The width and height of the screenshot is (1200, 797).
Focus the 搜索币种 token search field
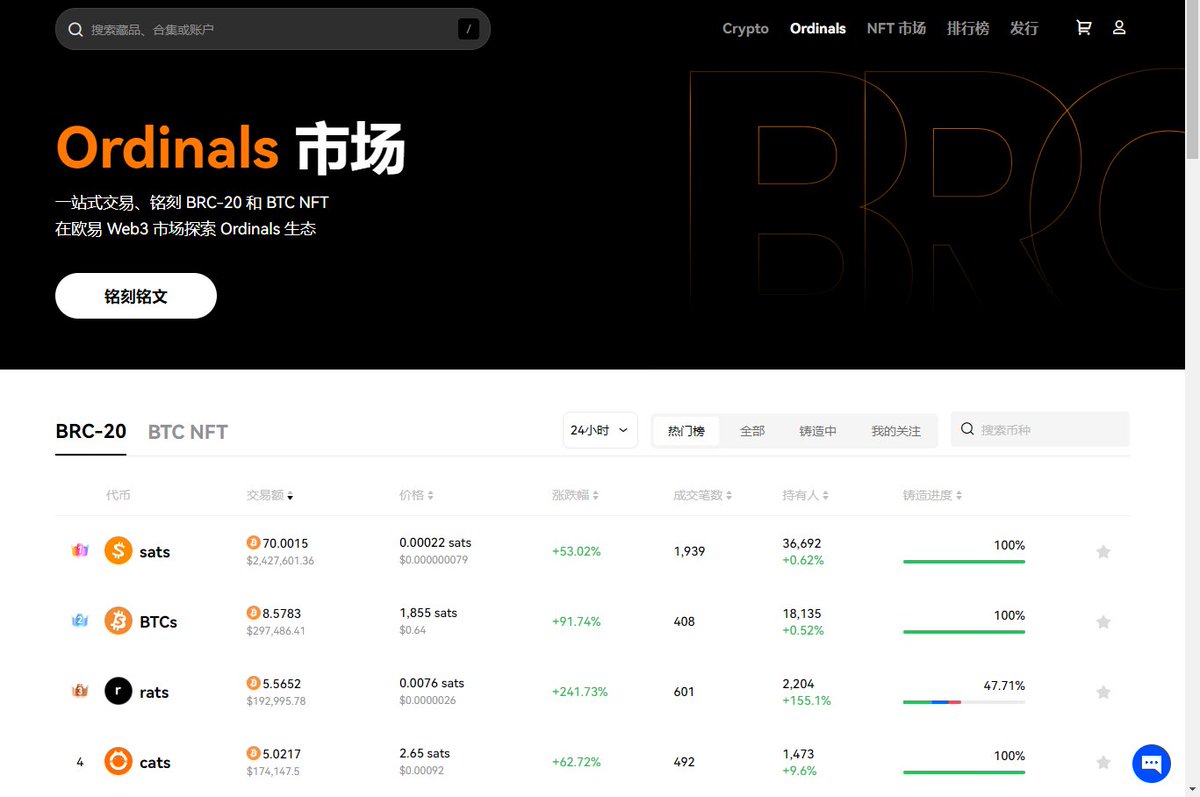(1040, 429)
